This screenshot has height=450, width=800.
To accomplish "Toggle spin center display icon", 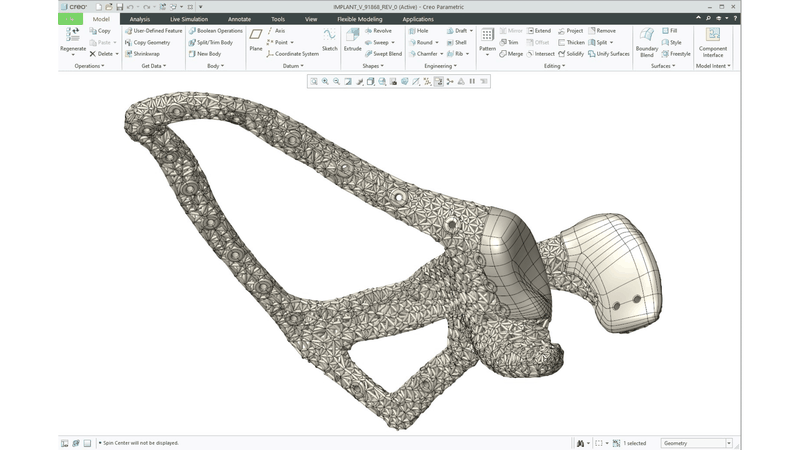I will [450, 81].
